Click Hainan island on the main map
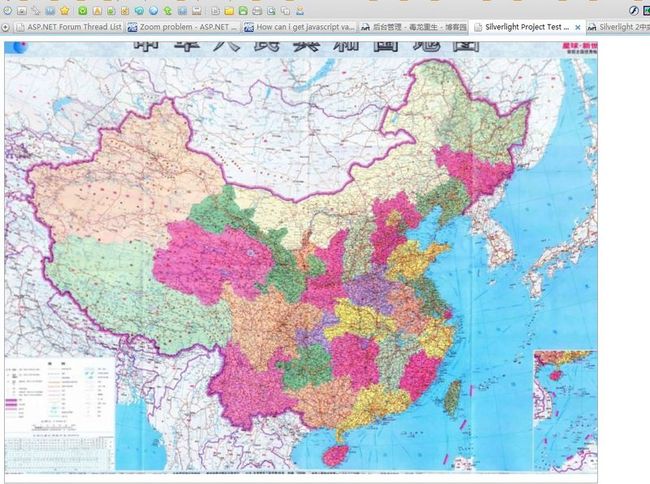Viewport: 650px width, 484px height. pos(335,455)
